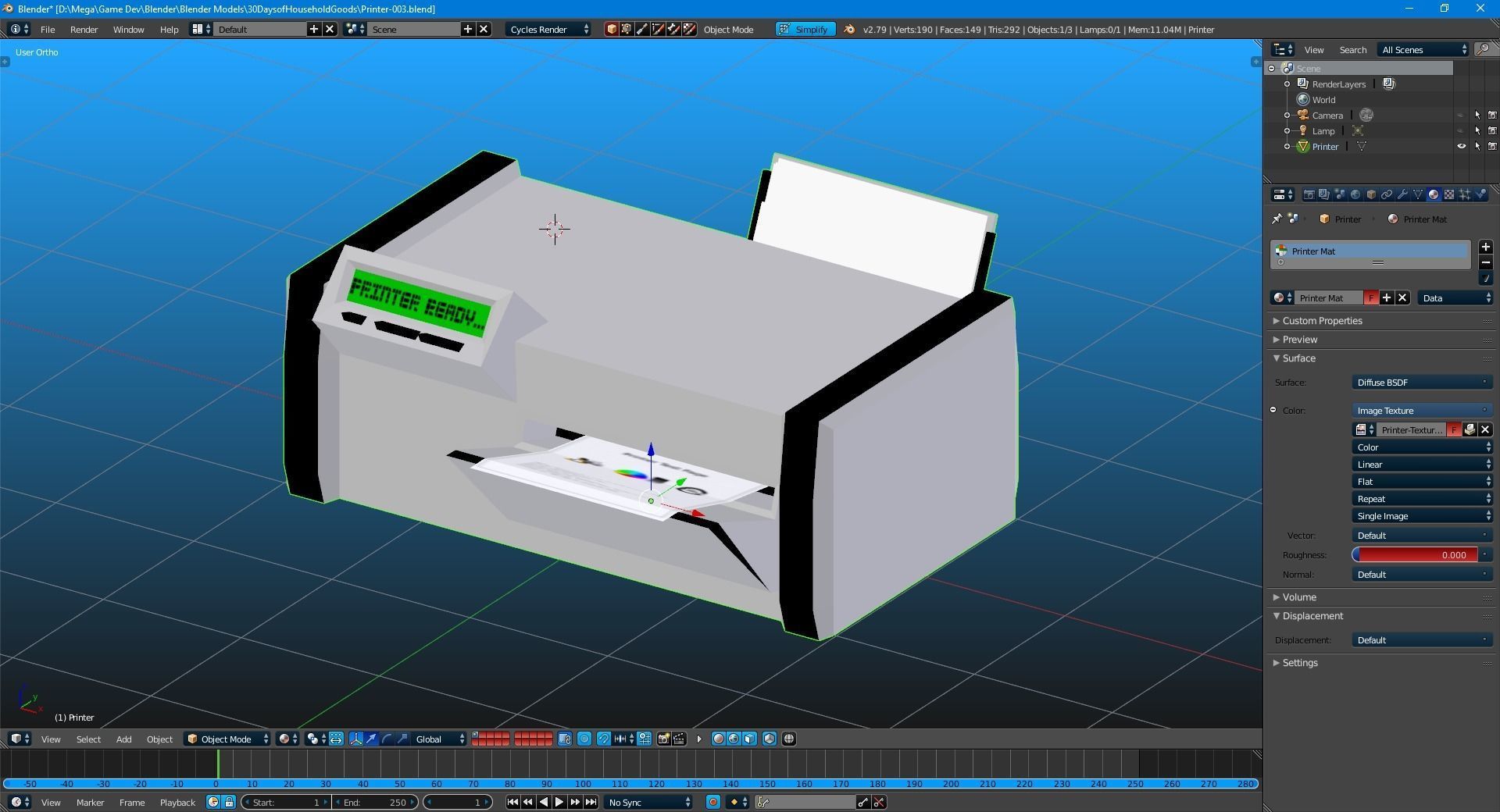Viewport: 1500px width, 812px height.
Task: Enable the fake user F button for Printer Mat
Action: click(1370, 297)
